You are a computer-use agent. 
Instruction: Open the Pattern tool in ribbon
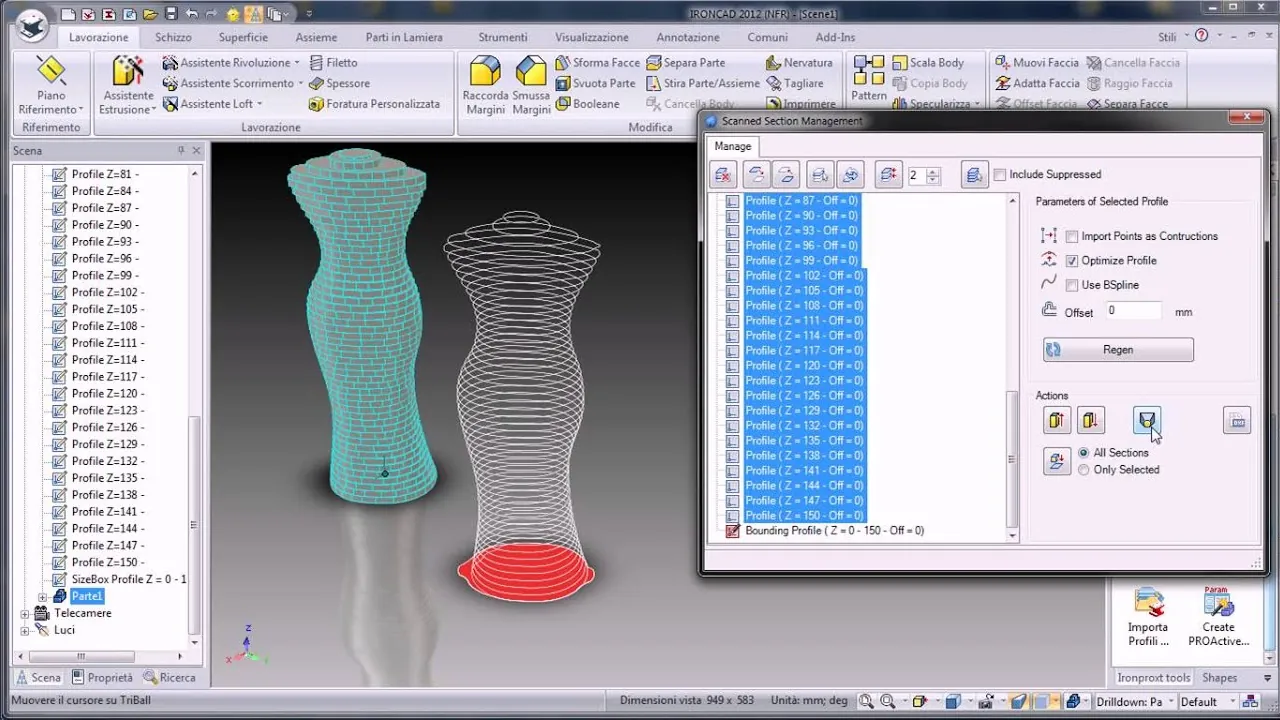(869, 79)
